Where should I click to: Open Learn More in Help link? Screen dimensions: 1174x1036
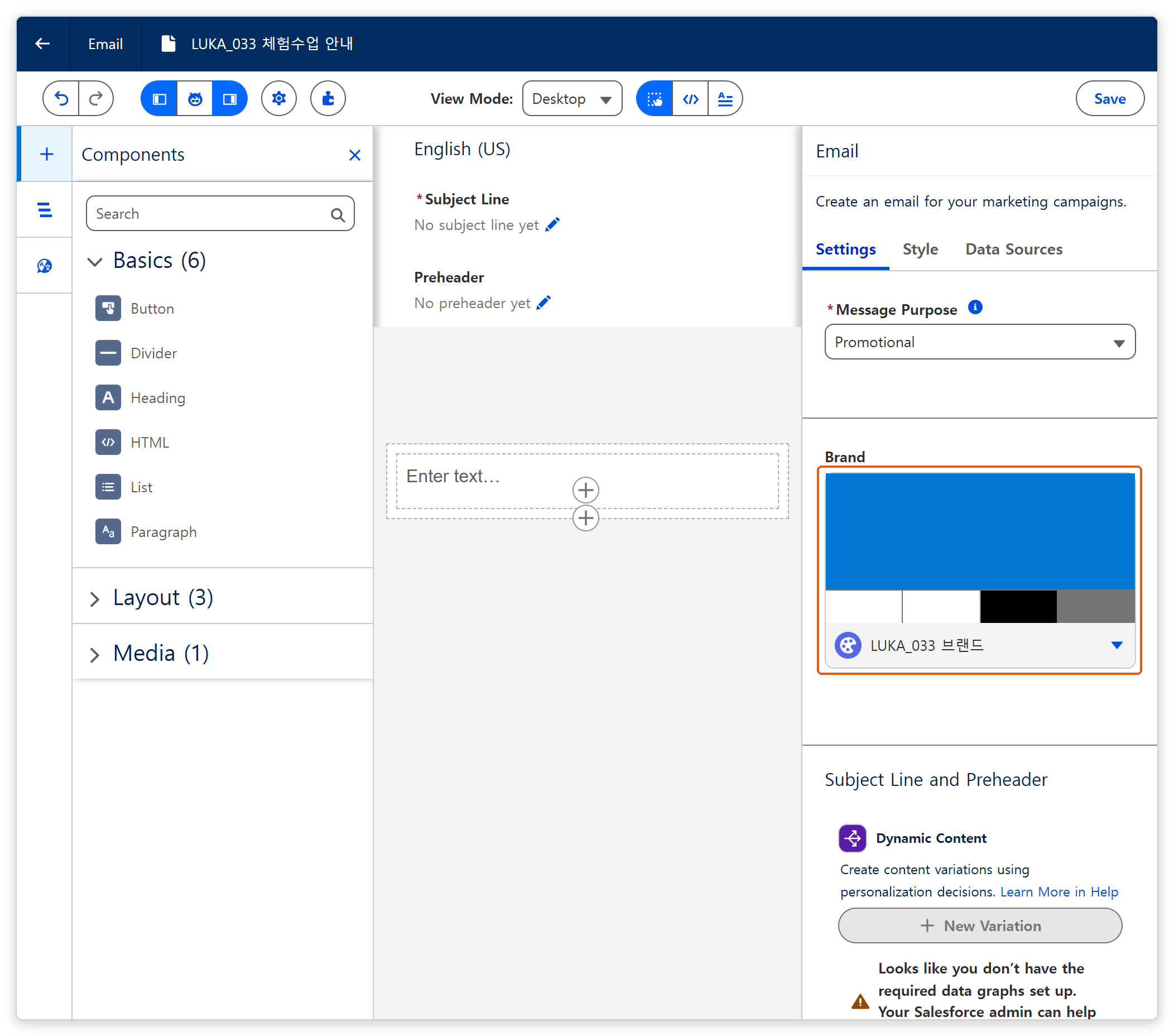1059,892
